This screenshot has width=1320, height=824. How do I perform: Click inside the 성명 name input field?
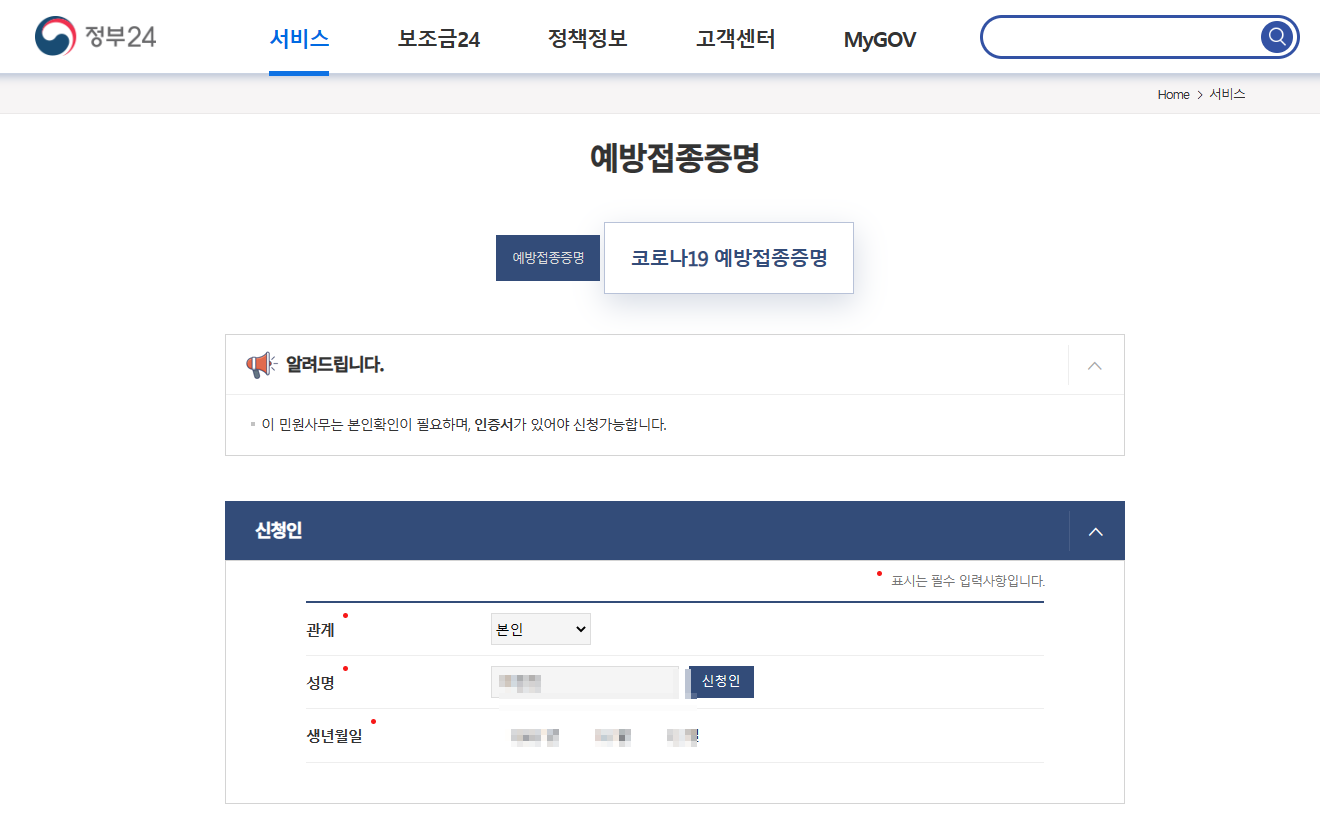point(584,681)
